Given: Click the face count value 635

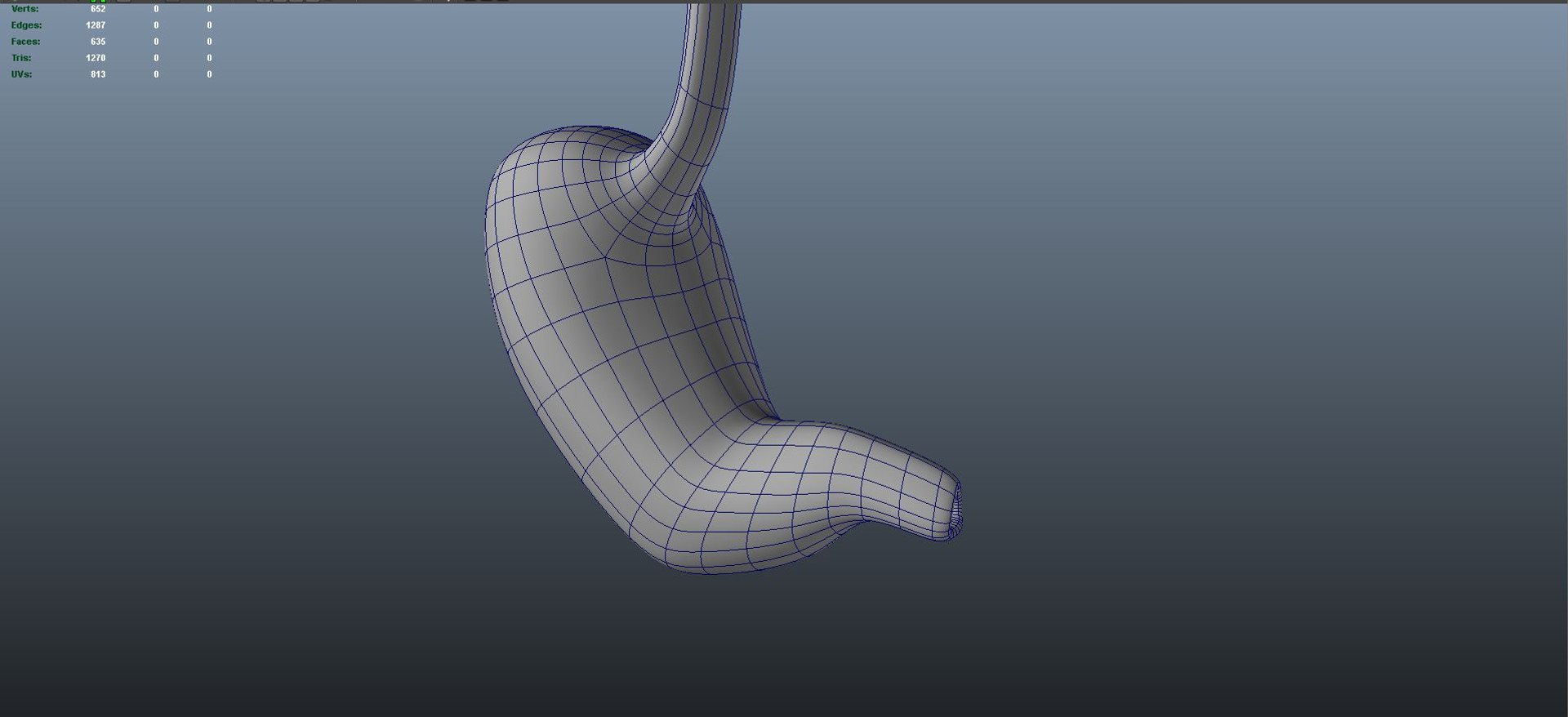Looking at the screenshot, I should (98, 42).
